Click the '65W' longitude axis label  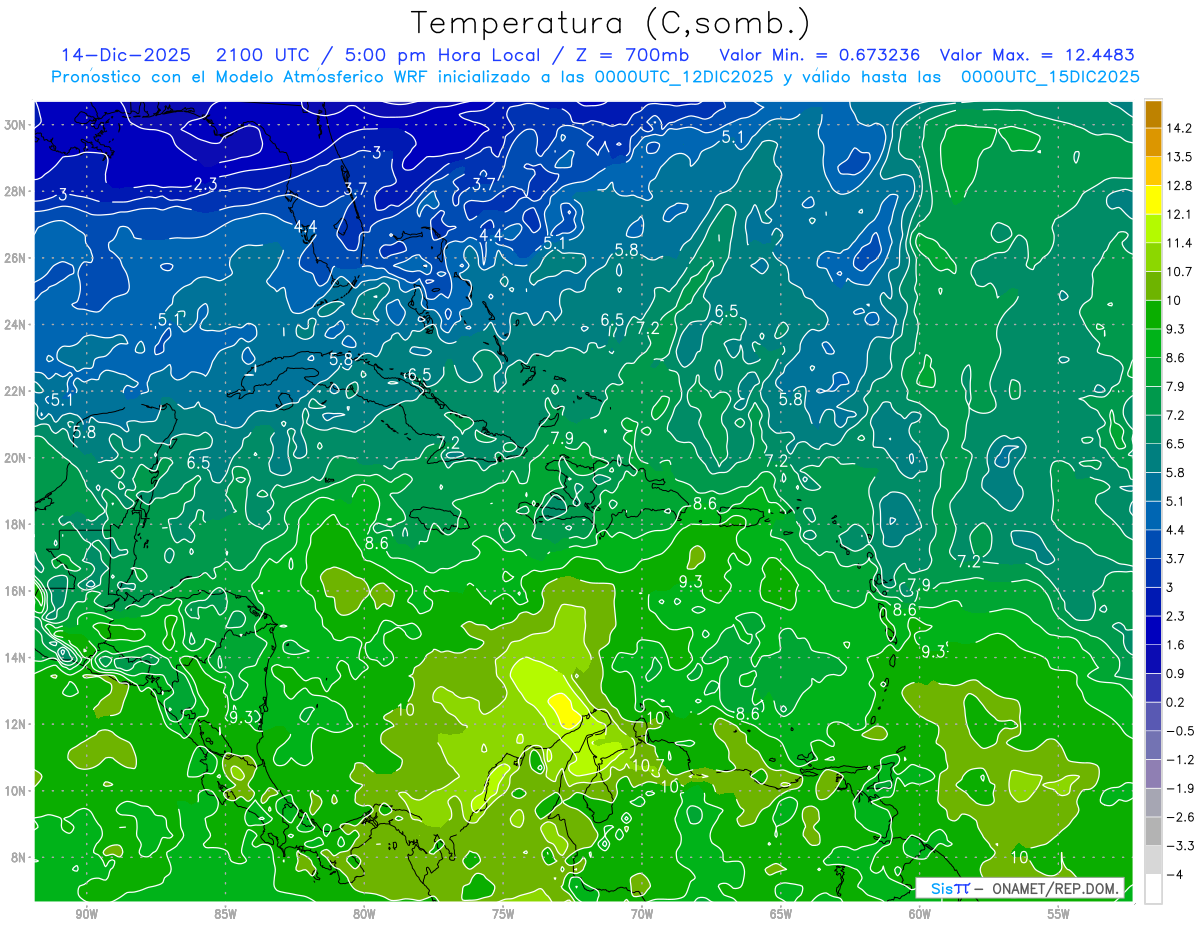coord(781,914)
